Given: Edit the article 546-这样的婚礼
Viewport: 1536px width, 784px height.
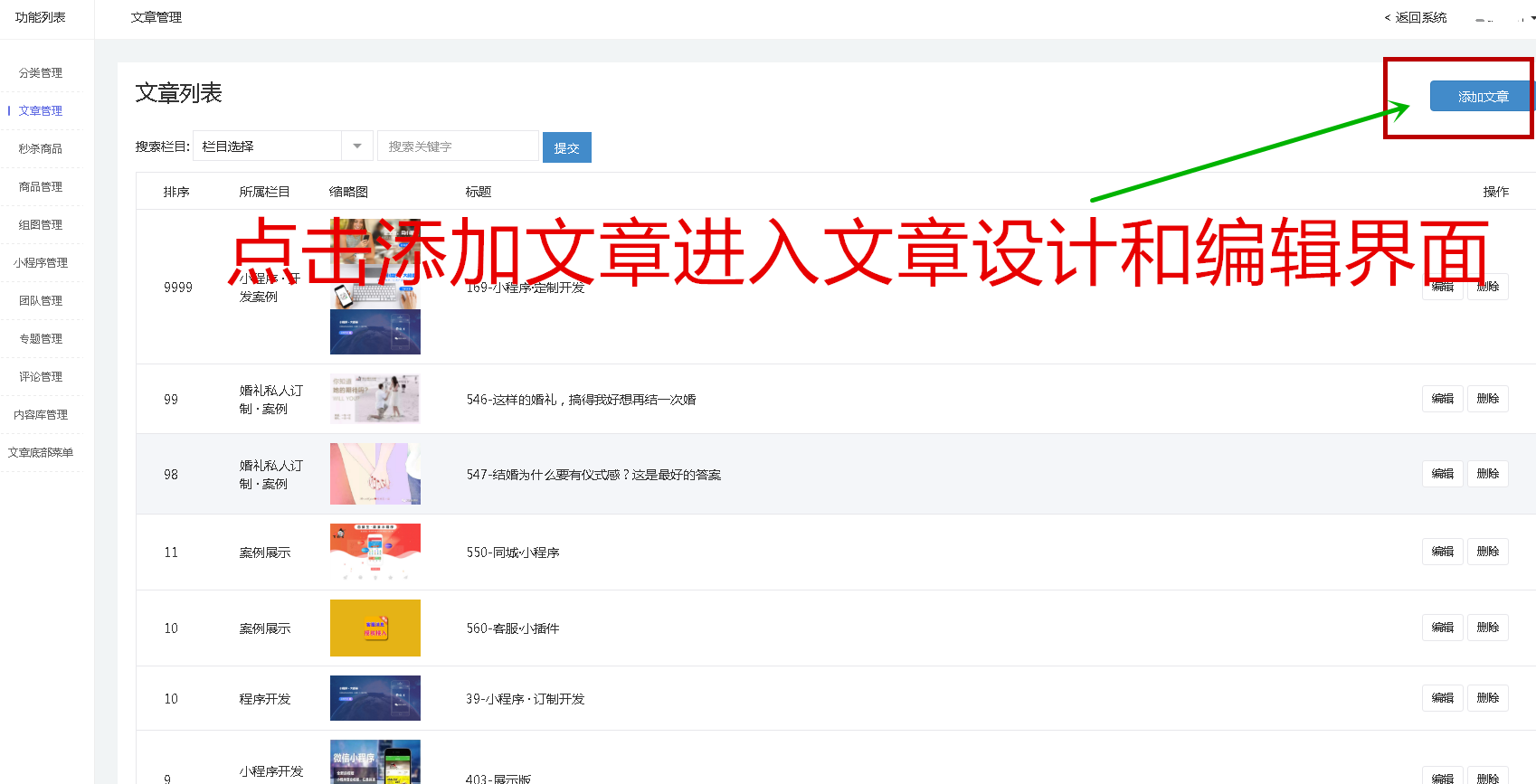Looking at the screenshot, I should [x=1443, y=399].
